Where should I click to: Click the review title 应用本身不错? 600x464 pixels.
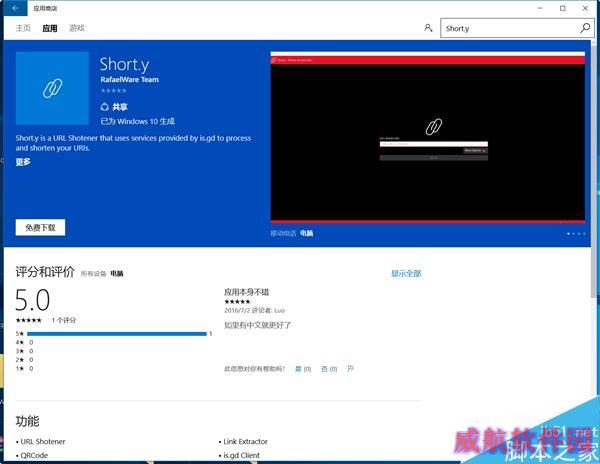246,292
